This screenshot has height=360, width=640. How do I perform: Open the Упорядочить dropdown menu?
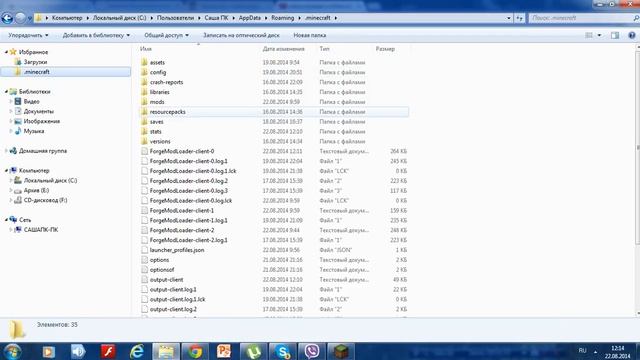(28, 36)
